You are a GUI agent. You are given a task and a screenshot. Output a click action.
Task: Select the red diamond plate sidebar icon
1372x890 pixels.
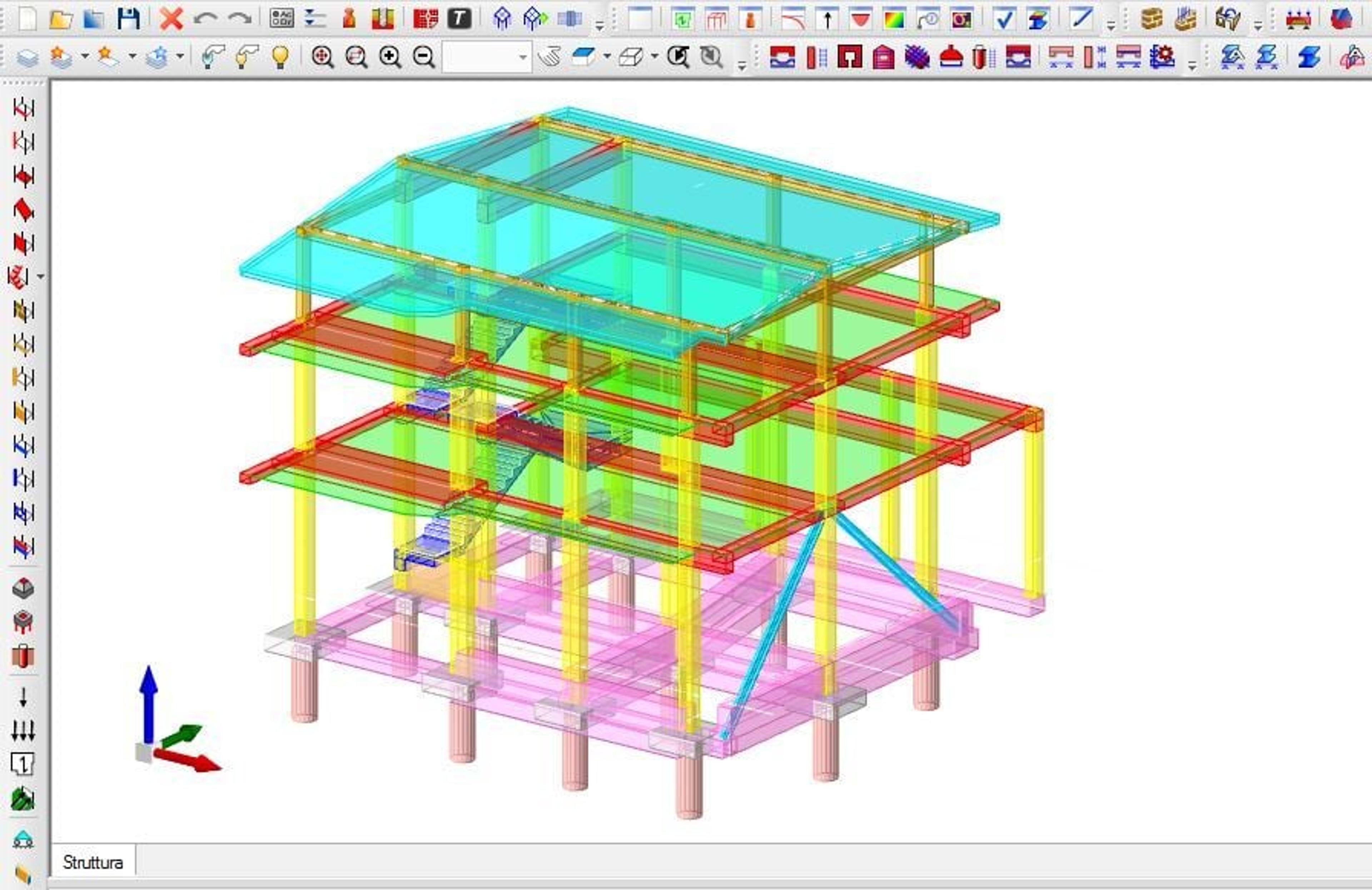(x=23, y=209)
